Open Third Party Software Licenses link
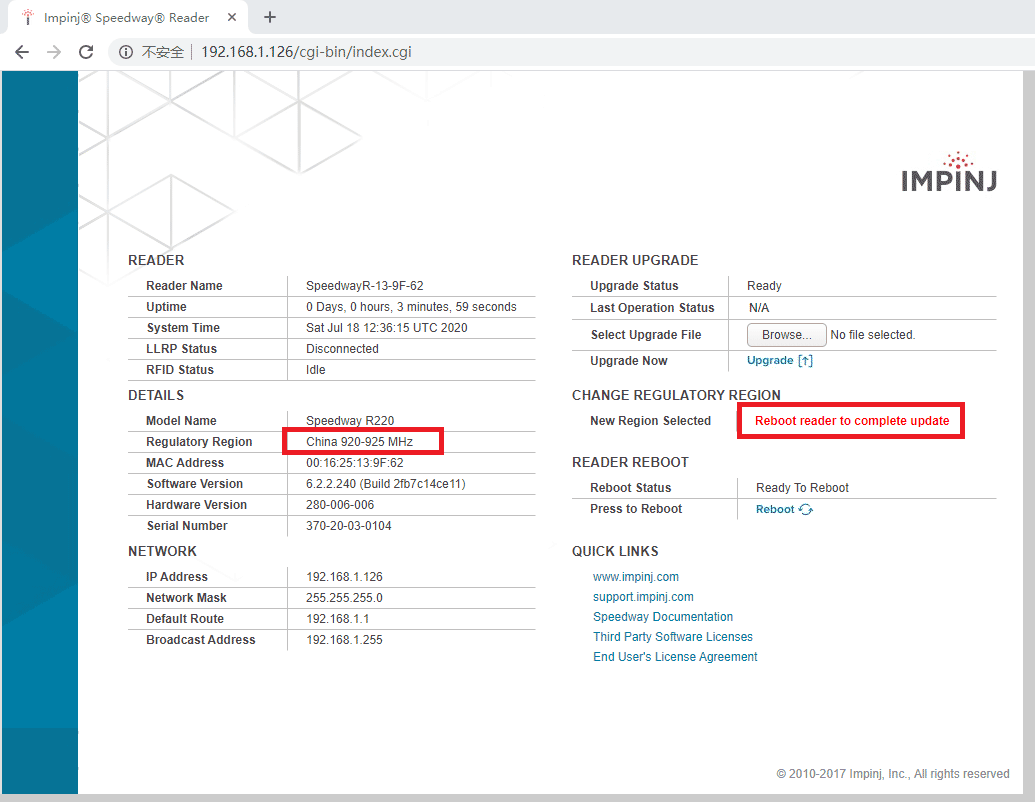The image size is (1035, 802). [x=672, y=637]
